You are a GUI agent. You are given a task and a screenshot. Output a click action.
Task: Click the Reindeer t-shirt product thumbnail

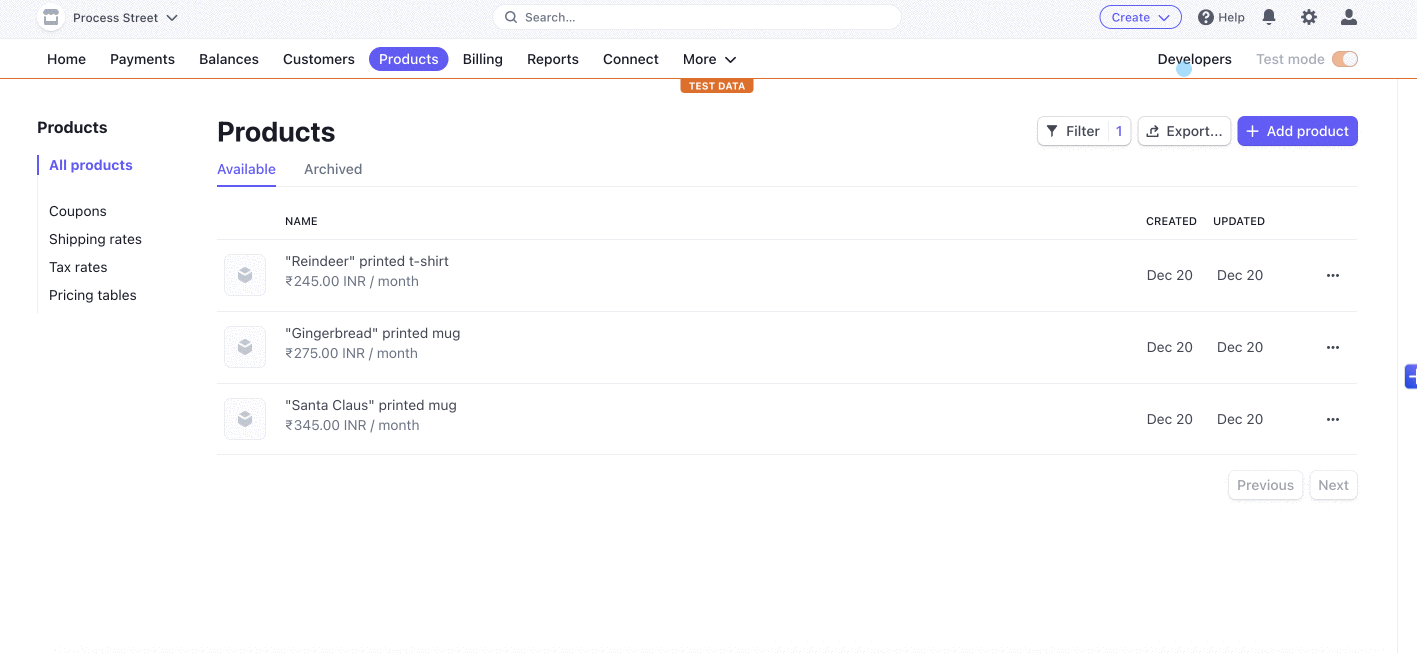coord(245,275)
